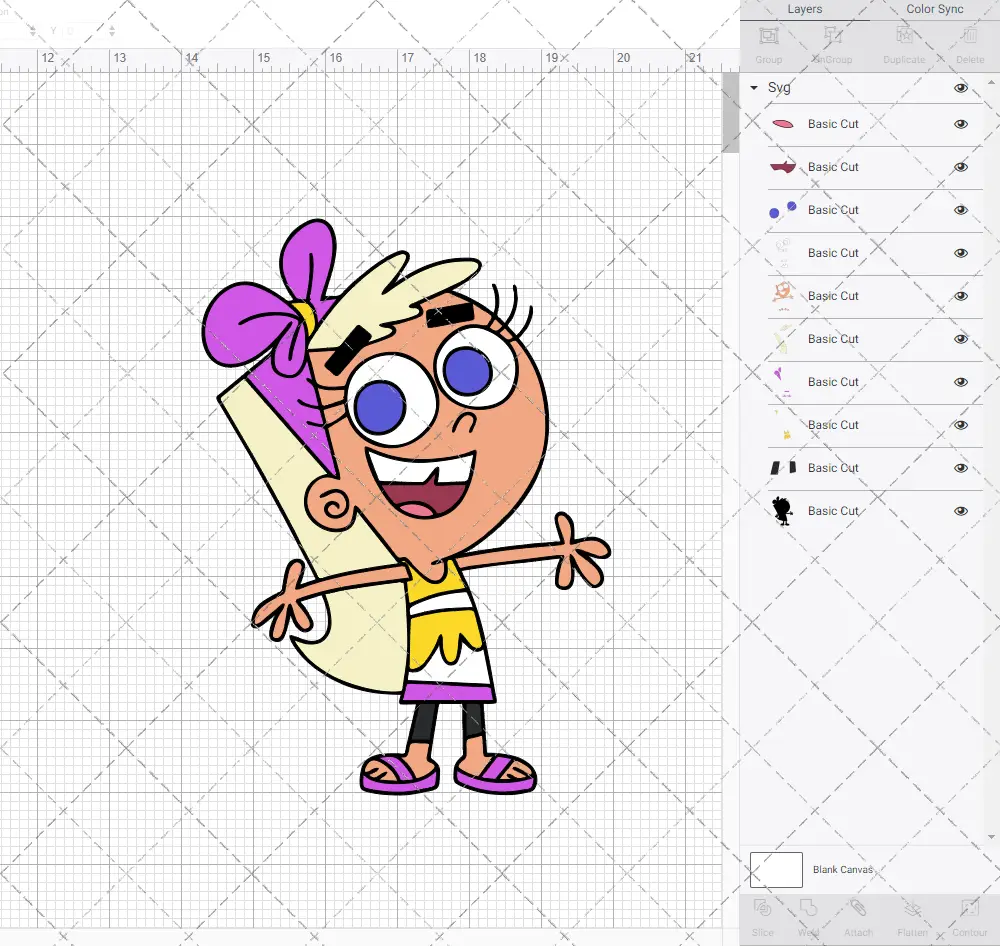Select the orange skin-tone layer thumbnail
This screenshot has width=1000, height=946.
pos(783,296)
